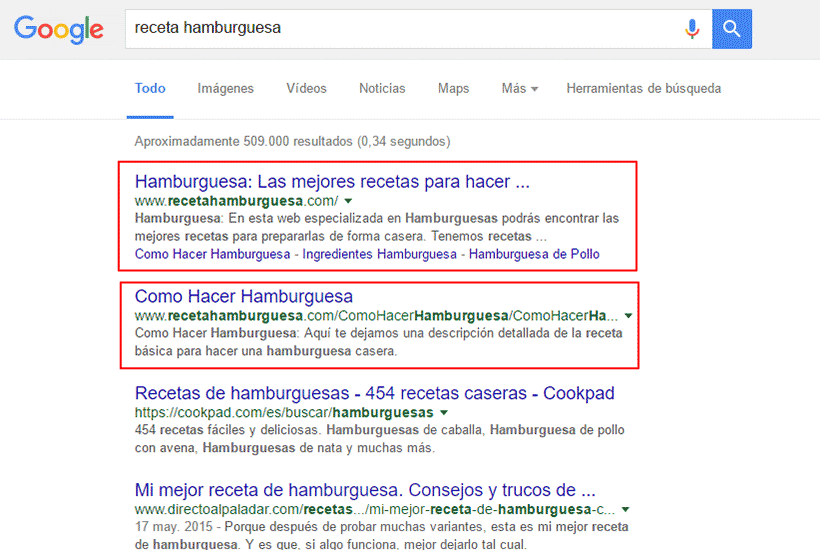
Task: Expand dropdown arrow beside cookpad.com URL
Action: (444, 412)
